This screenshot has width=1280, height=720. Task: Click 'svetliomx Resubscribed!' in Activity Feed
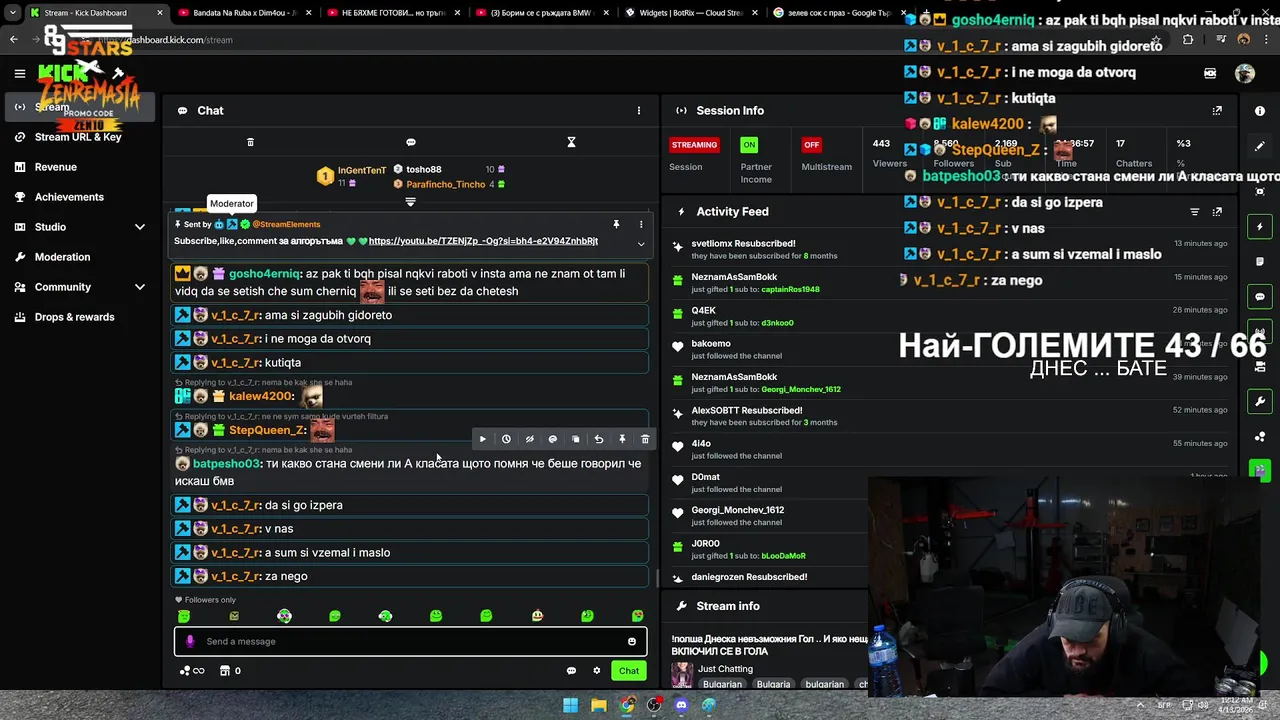[x=743, y=243]
